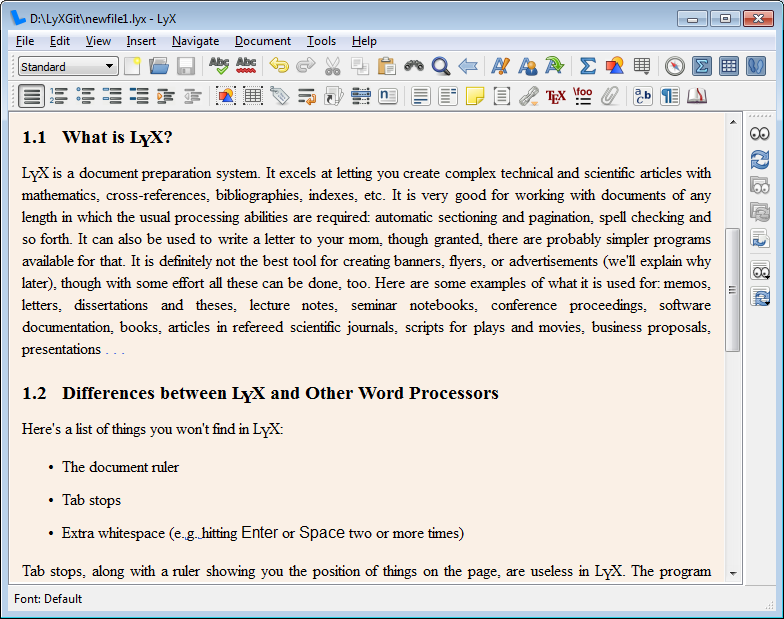Image resolution: width=784 pixels, height=619 pixels.
Task: Undo the last action
Action: [x=279, y=66]
